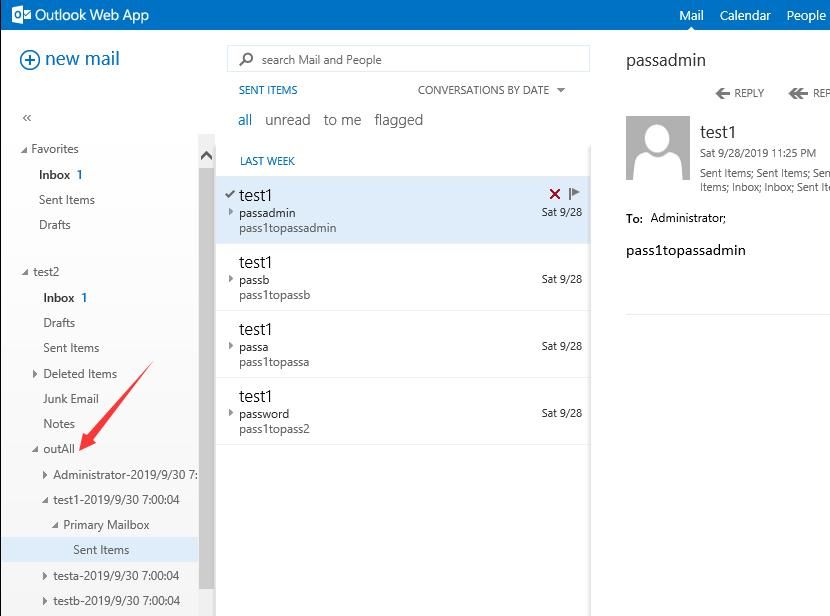Click the passadmin subject in reading pane
The width and height of the screenshot is (830, 616).
[666, 60]
